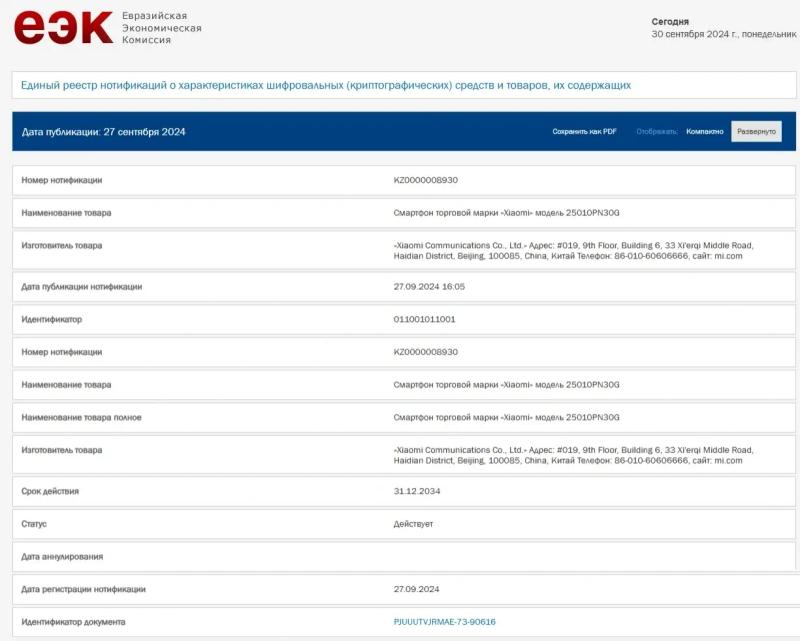Viewport: 800px width, 641px height.
Task: Click 'Дата регистрации нотификации' label
Action: pyautogui.click(x=84, y=589)
